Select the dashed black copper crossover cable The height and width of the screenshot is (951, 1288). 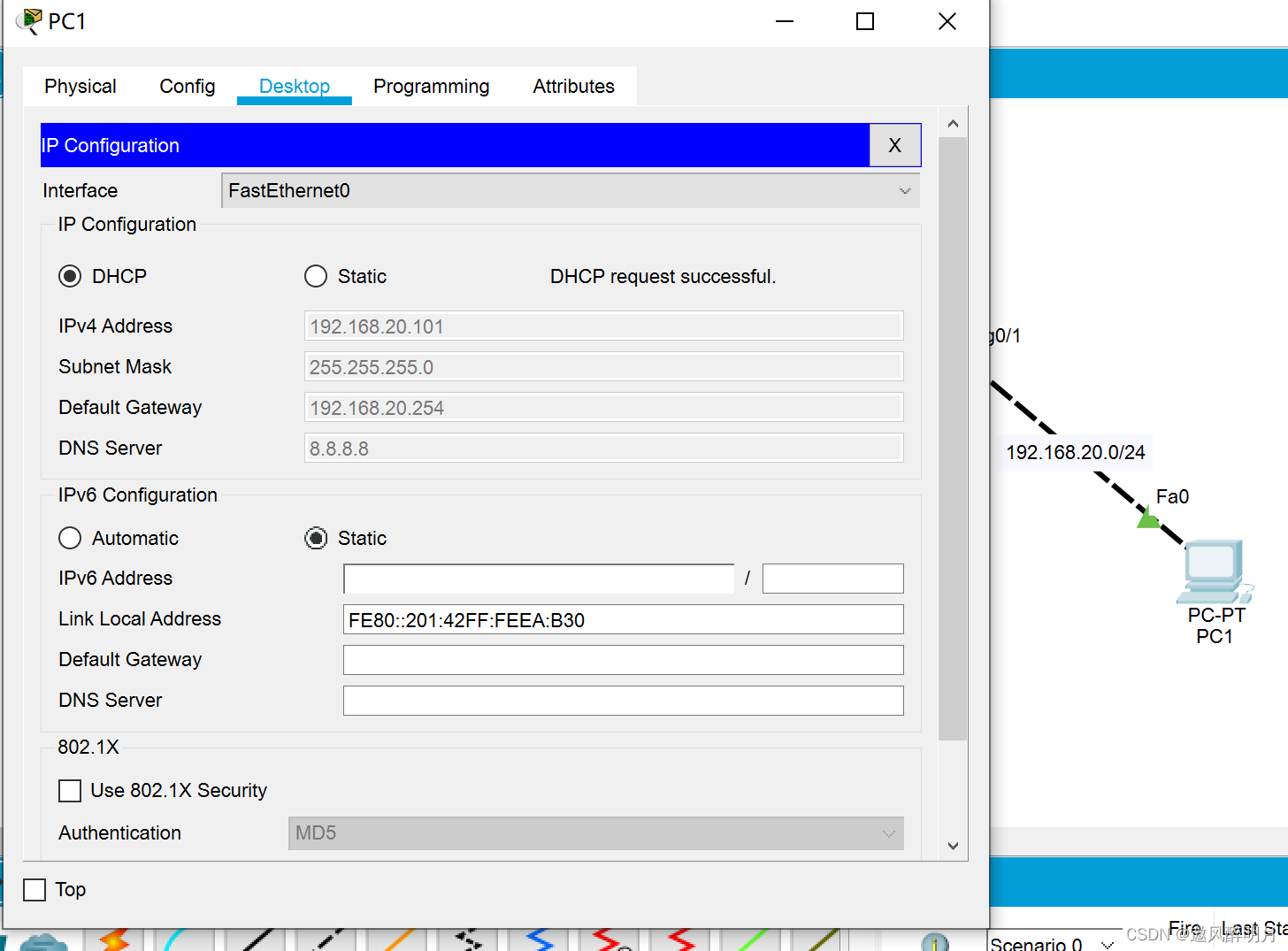(x=327, y=939)
